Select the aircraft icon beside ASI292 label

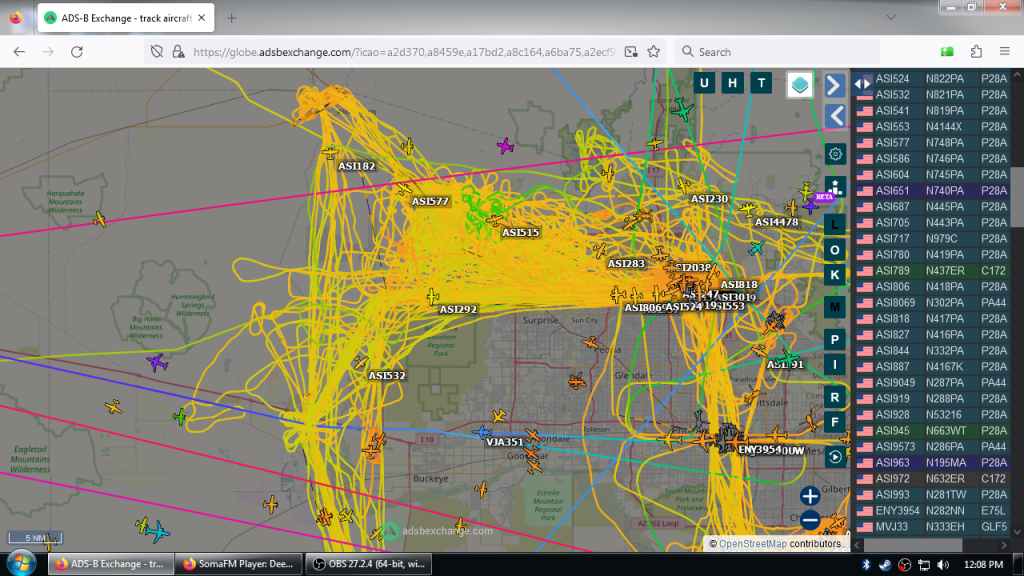tap(432, 298)
